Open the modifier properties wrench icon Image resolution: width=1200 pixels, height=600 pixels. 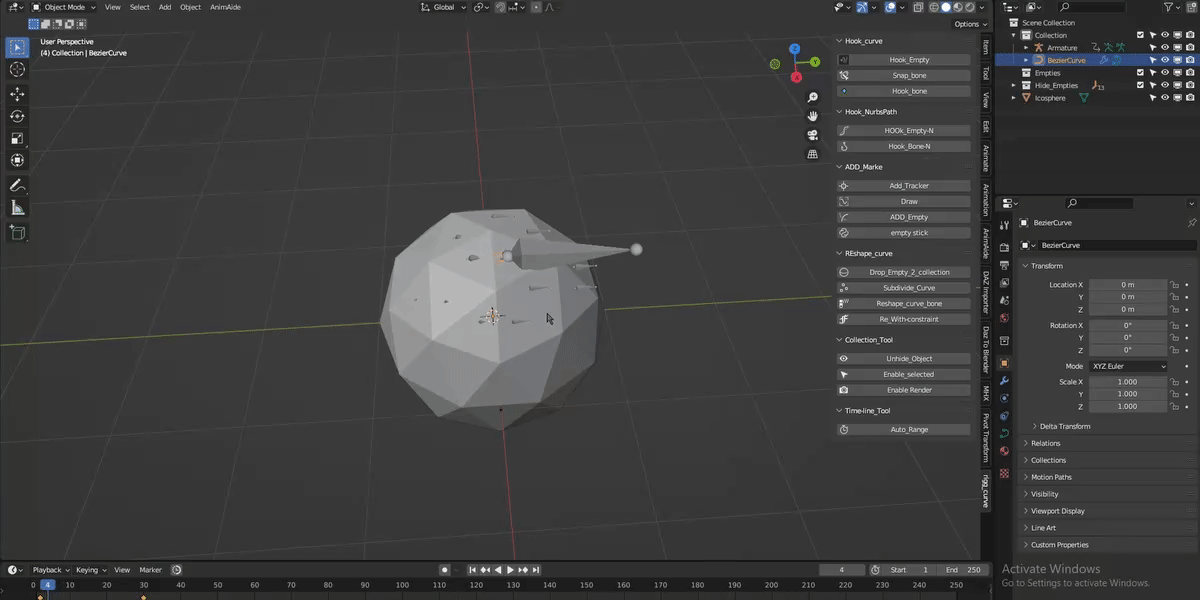coord(1004,381)
